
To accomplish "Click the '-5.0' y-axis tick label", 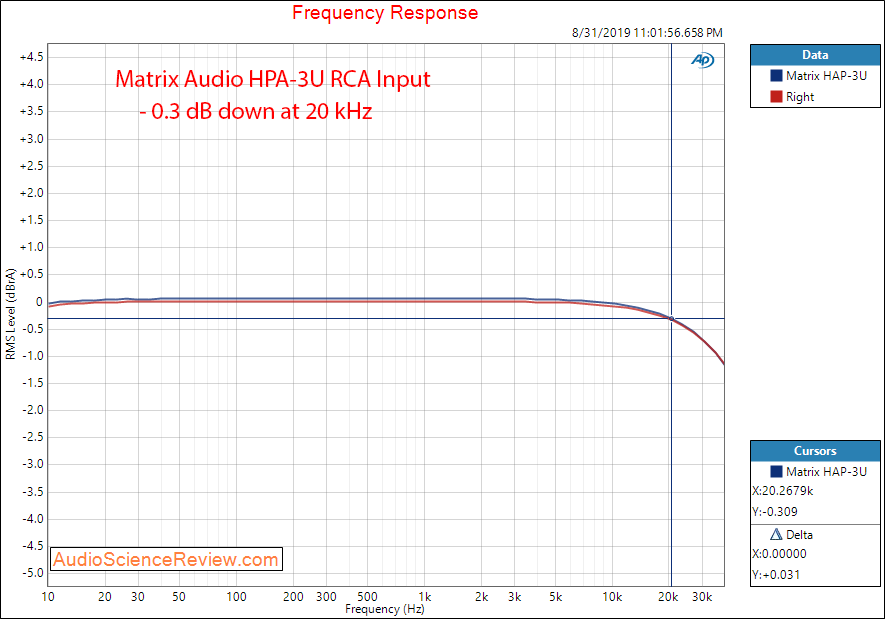I will [x=33, y=573].
